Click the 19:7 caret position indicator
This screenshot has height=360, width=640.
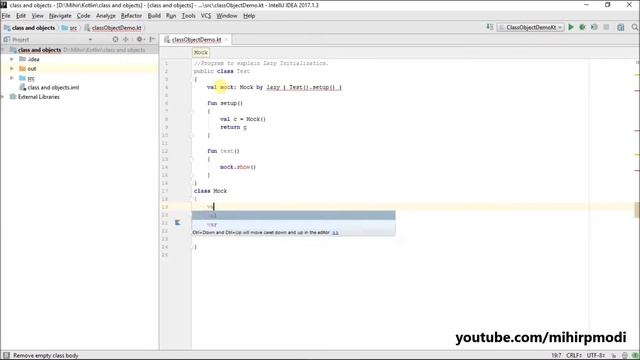(x=556, y=356)
